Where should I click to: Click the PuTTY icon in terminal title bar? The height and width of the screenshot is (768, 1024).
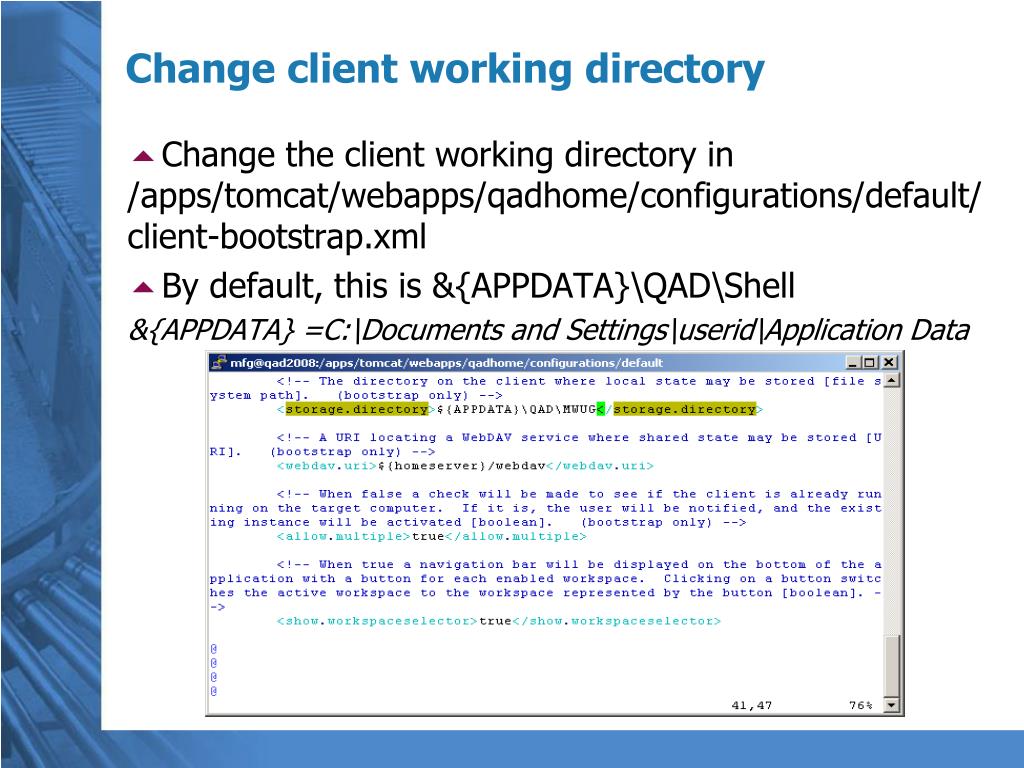click(219, 362)
